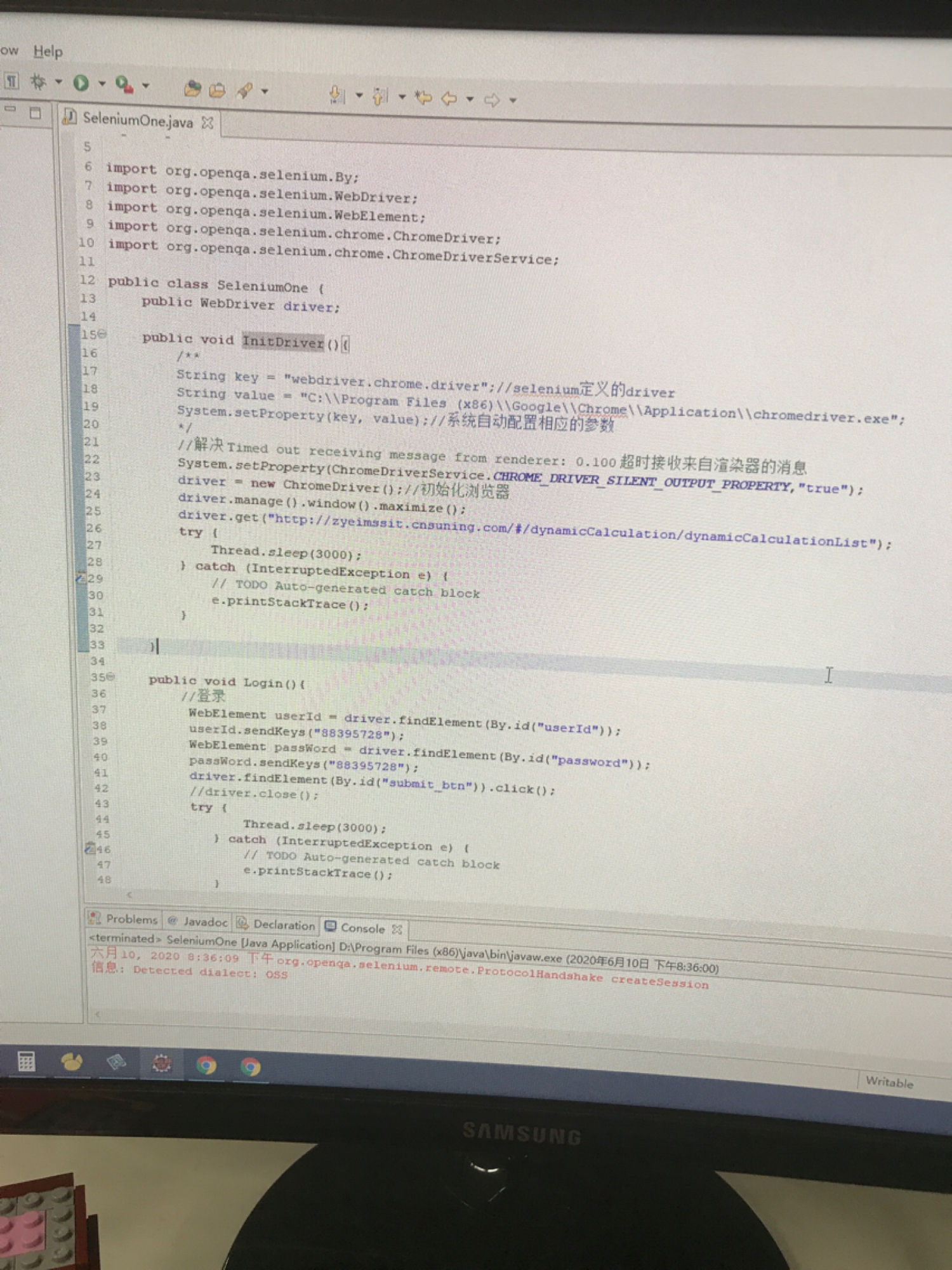The width and height of the screenshot is (952, 1270).
Task: Click the "public WebDriver driver;" line
Action: pyautogui.click(x=241, y=304)
